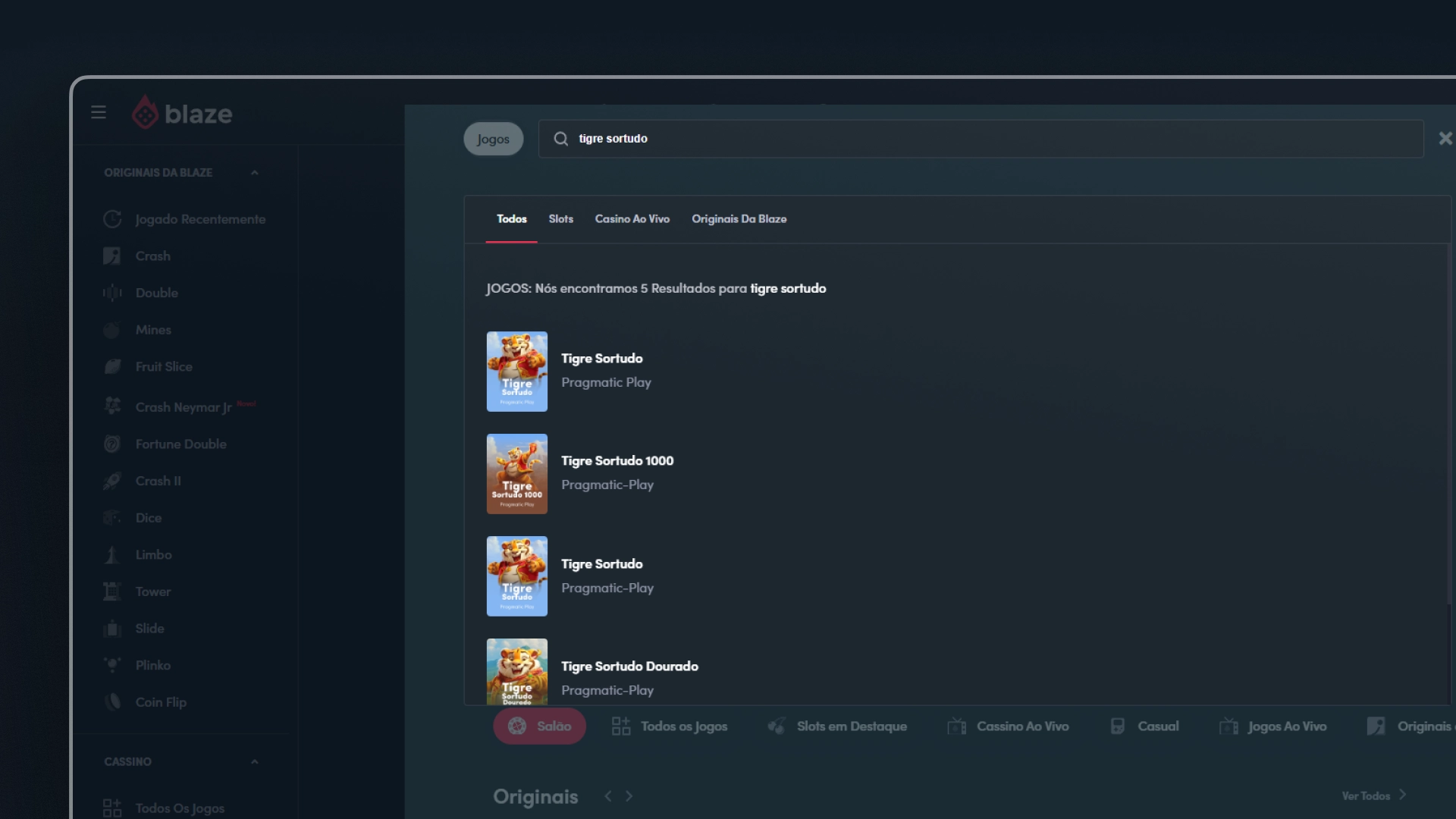1456x819 pixels.
Task: Click the Originais category icon in bottom bar
Action: 1376,726
